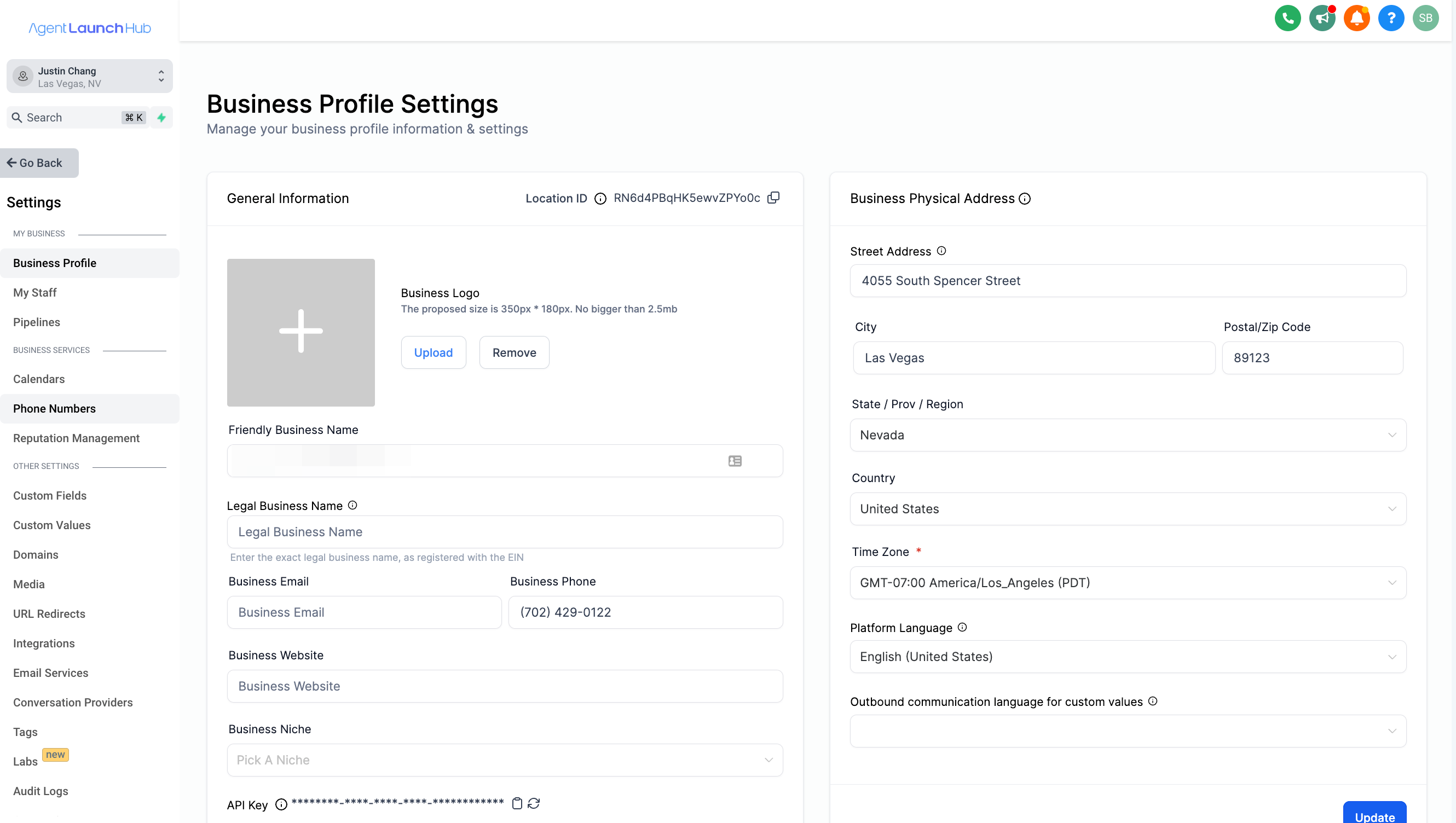
Task: Click the blue help question mark icon
Action: click(1390, 18)
